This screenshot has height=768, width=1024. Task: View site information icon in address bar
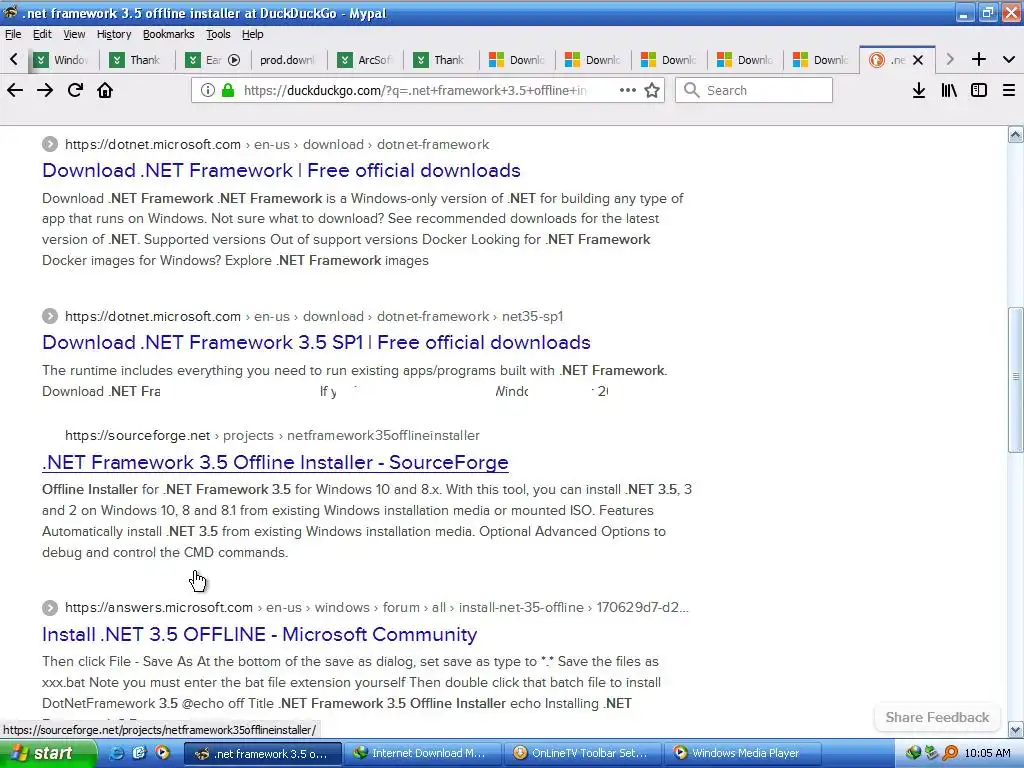pos(207,90)
